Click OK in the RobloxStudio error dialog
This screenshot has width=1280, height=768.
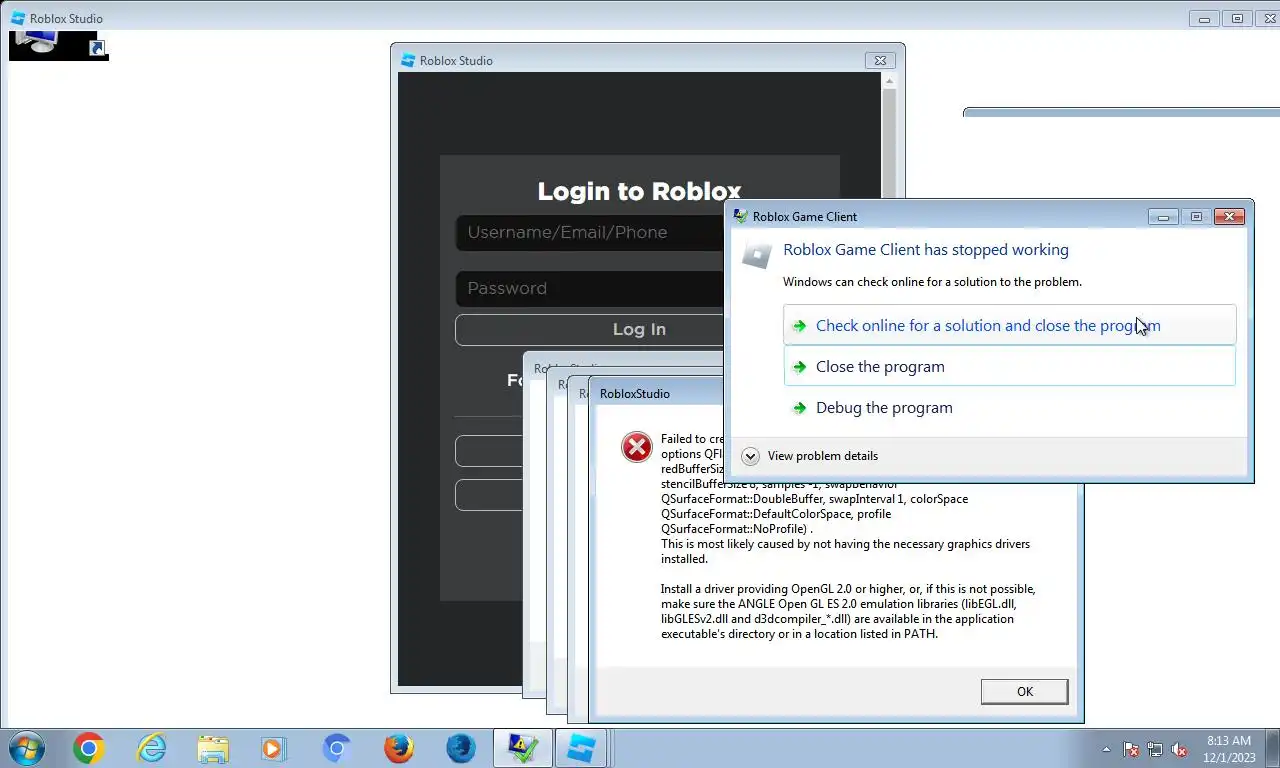click(1024, 691)
